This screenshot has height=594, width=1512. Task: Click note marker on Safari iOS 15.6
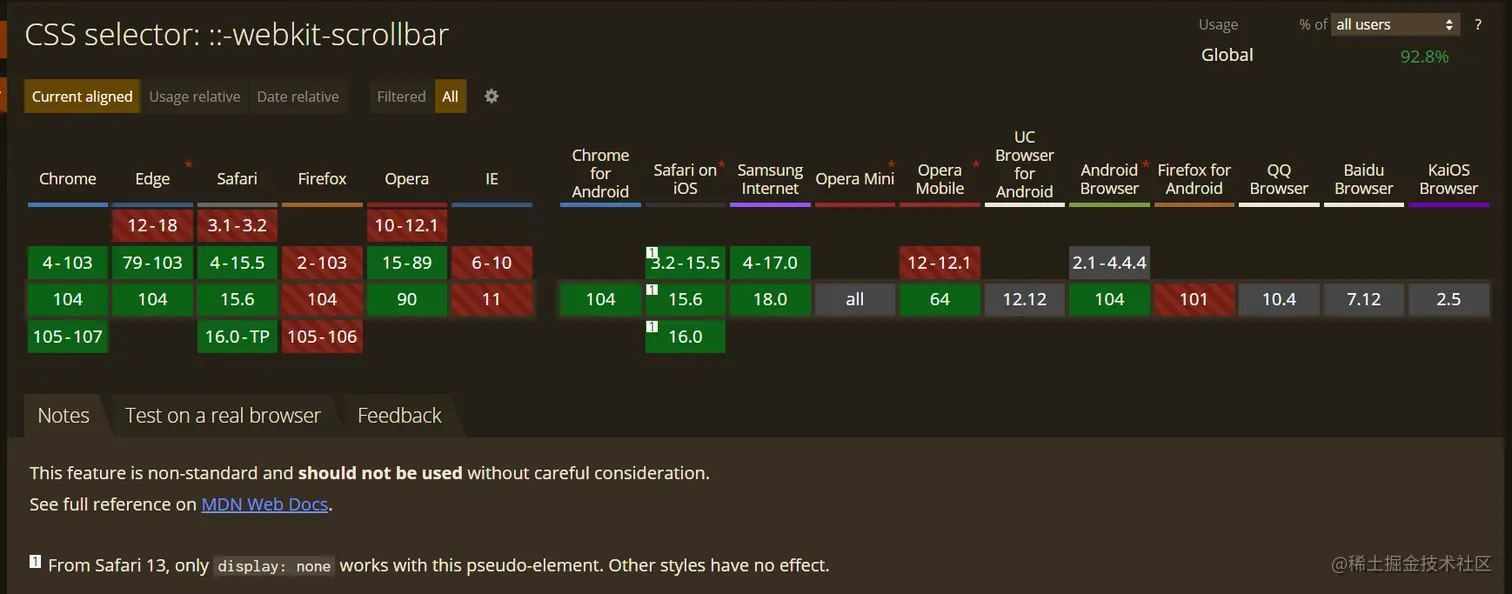point(651,290)
